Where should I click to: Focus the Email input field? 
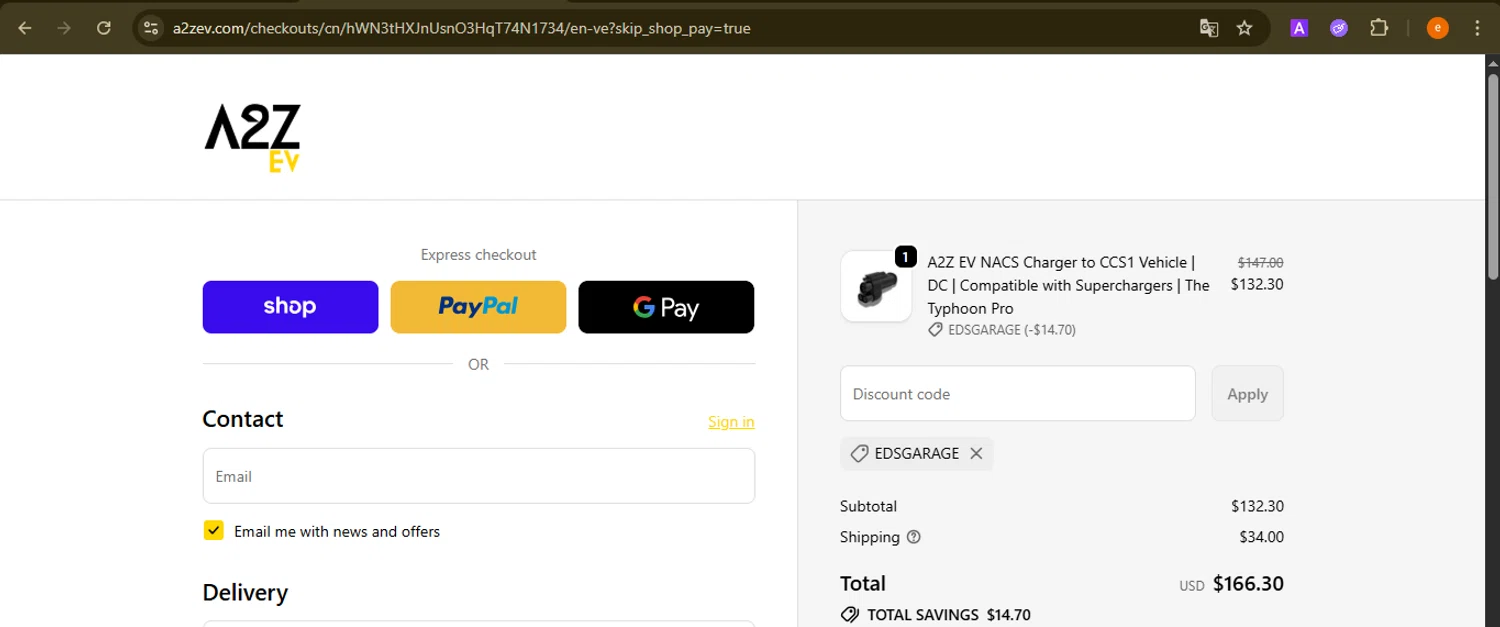point(478,476)
